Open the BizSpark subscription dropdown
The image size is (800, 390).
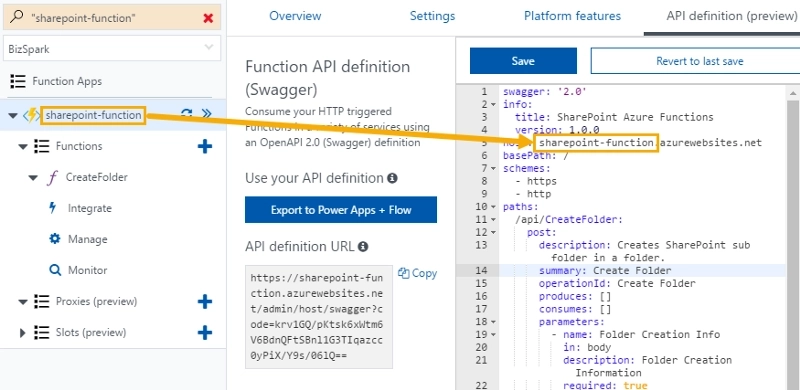click(112, 49)
